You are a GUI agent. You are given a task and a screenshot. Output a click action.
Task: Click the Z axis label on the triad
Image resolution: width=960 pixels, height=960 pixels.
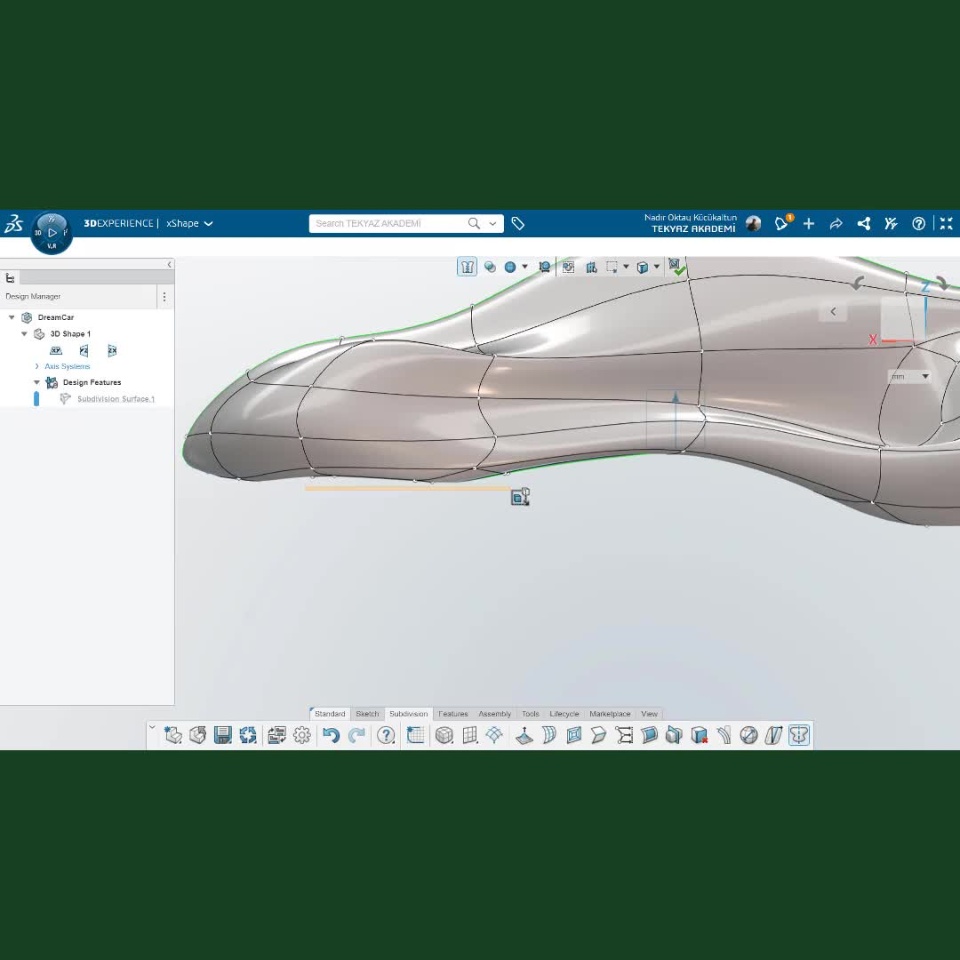(926, 287)
